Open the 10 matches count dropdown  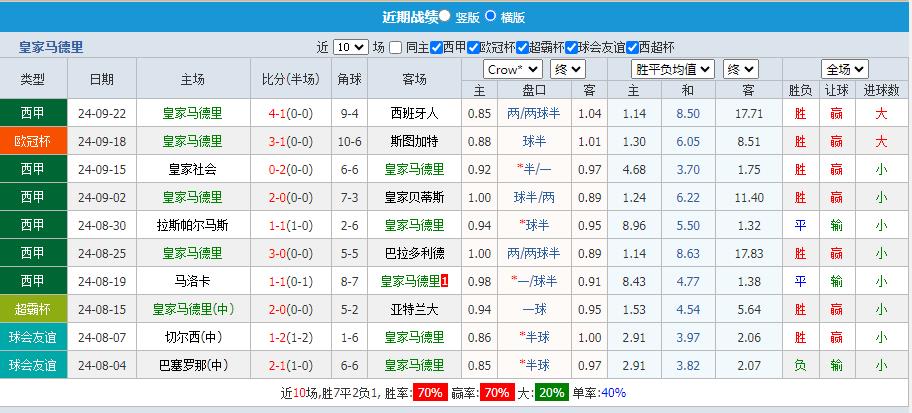pos(350,47)
